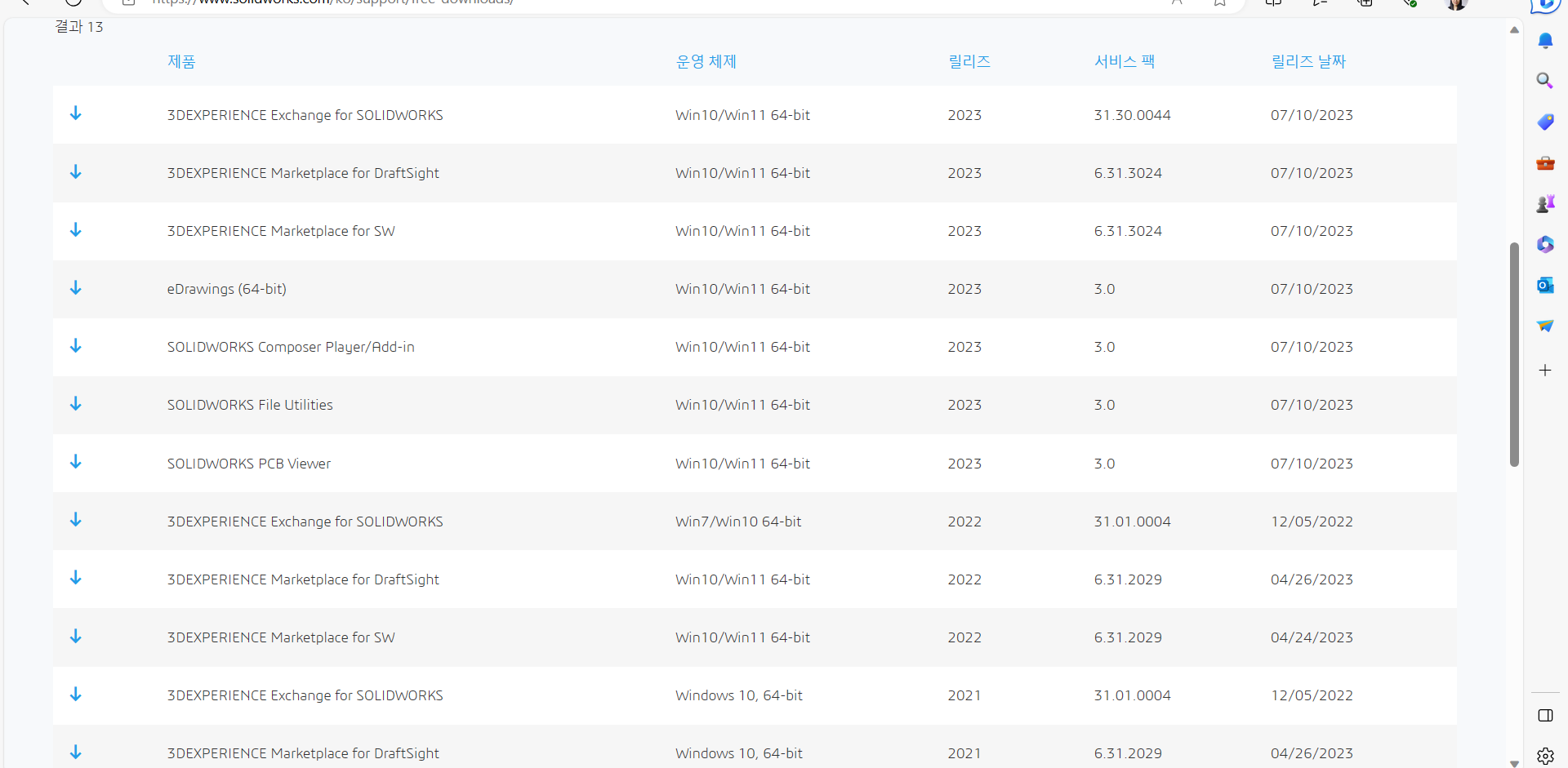Click the 07/10/2023 date in PCB Viewer row
Screen dimensions: 1568x768
pos(1312,464)
